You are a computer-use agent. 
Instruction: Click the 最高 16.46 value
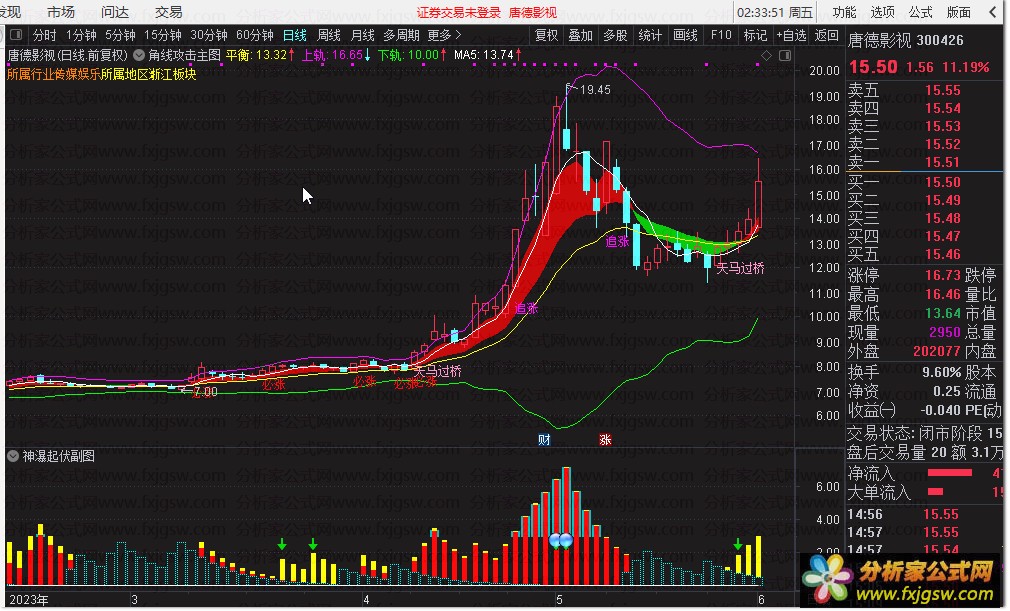pyautogui.click(x=943, y=295)
